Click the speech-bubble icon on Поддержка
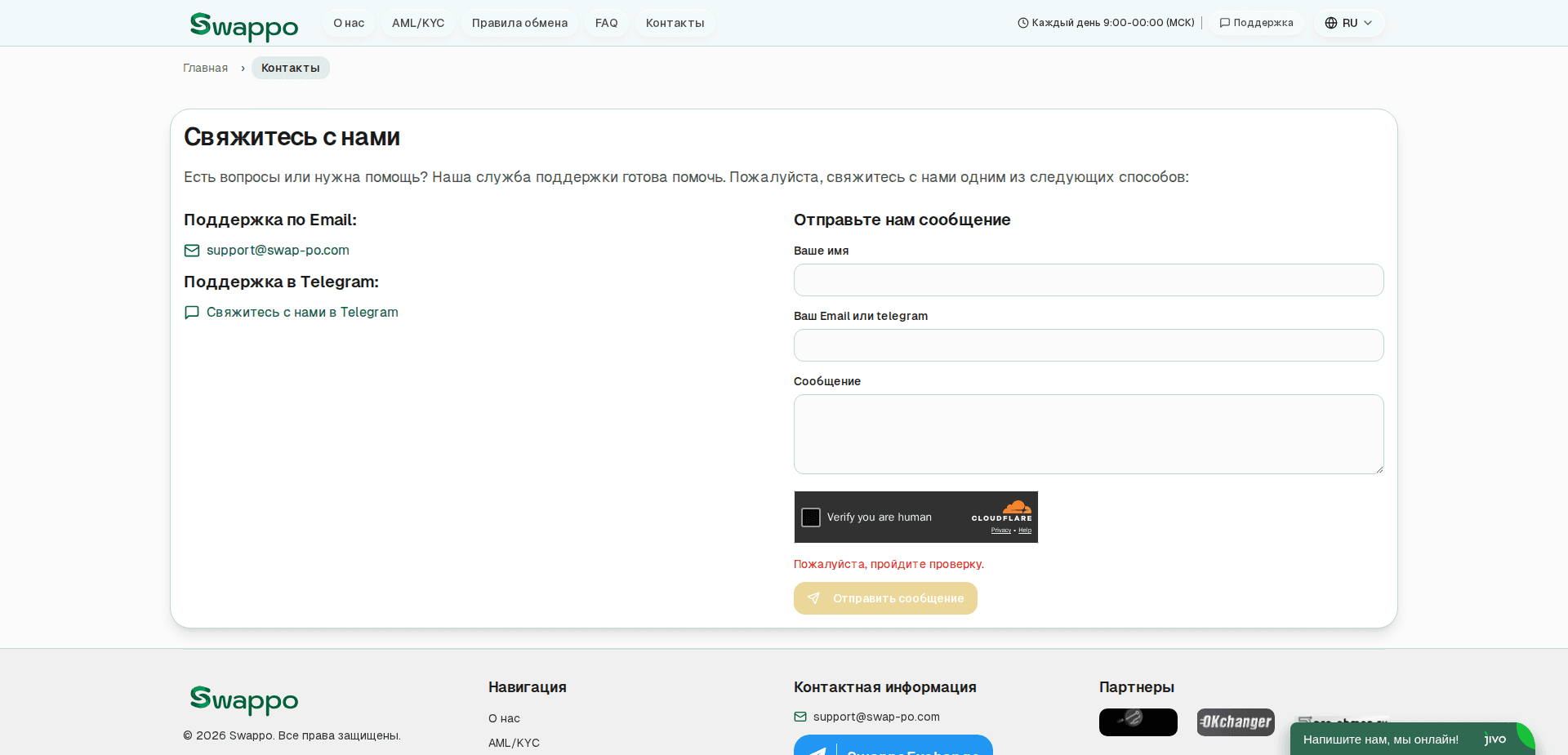 pos(1224,23)
